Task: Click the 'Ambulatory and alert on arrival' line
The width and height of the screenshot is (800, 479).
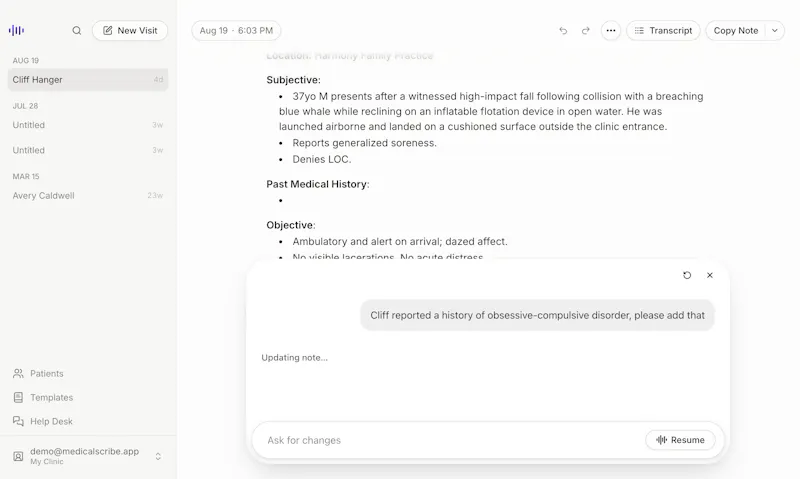Action: (x=400, y=241)
